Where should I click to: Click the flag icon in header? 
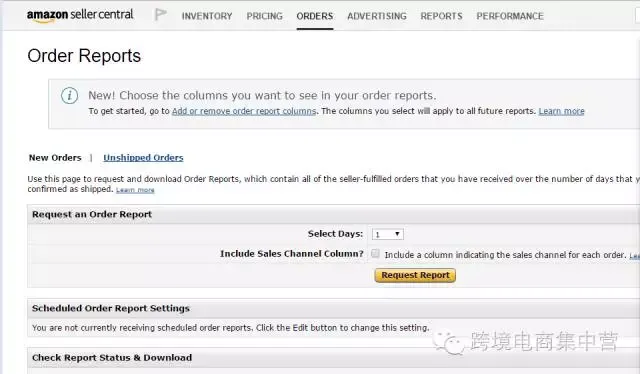[x=160, y=15]
